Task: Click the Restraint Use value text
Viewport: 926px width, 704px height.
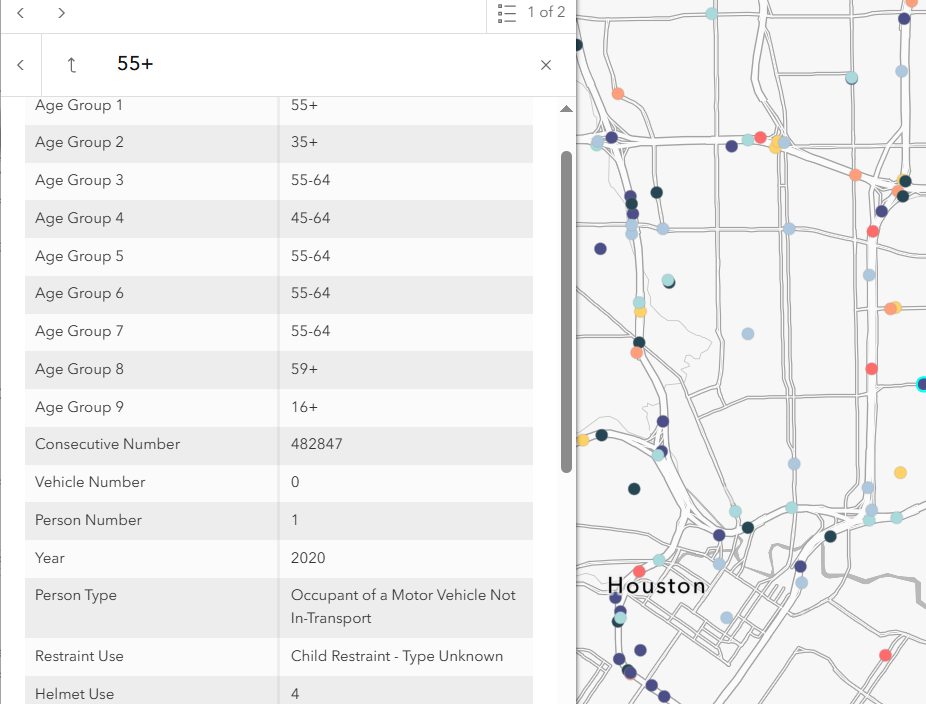Action: (x=397, y=656)
